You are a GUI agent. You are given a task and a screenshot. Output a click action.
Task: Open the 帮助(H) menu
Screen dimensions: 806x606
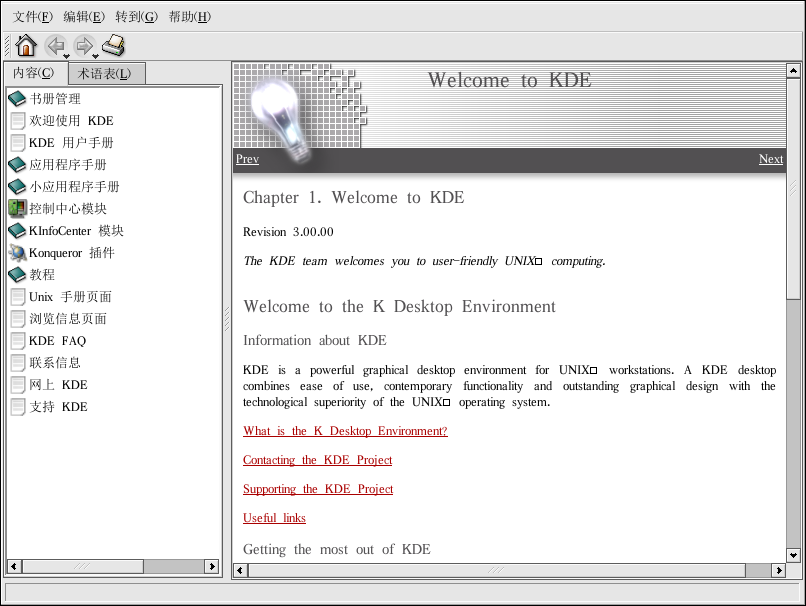189,17
